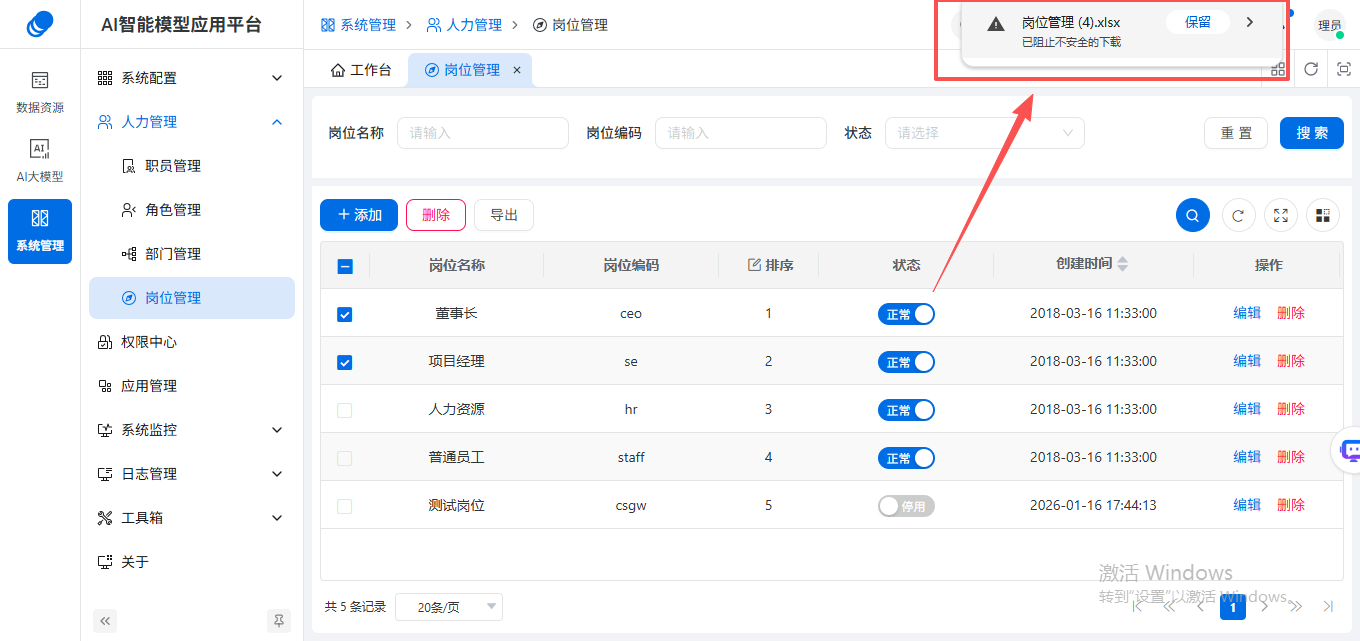Check the 人力资源 row checkbox
Viewport: 1360px width, 641px height.
click(x=345, y=410)
